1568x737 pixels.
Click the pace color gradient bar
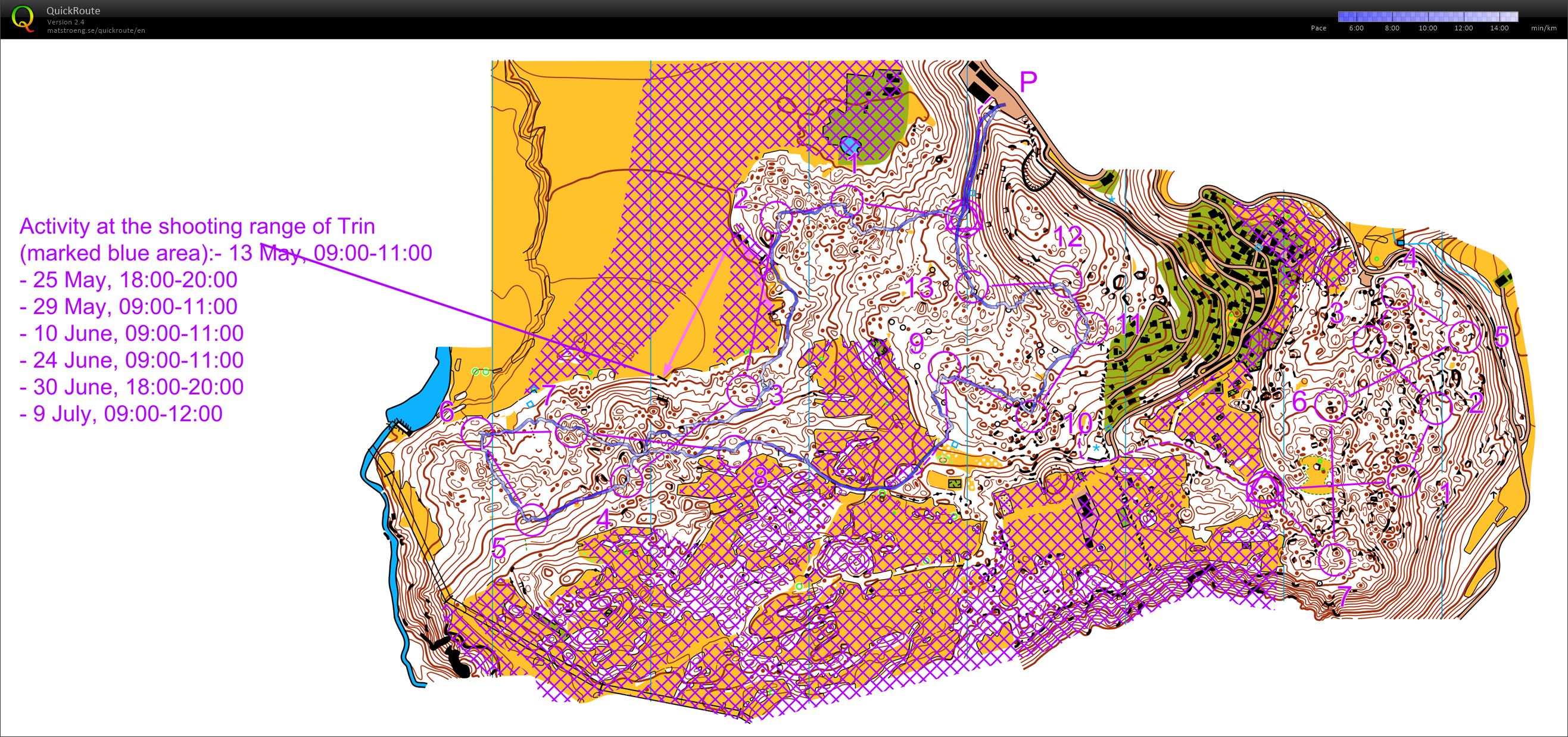click(1427, 17)
